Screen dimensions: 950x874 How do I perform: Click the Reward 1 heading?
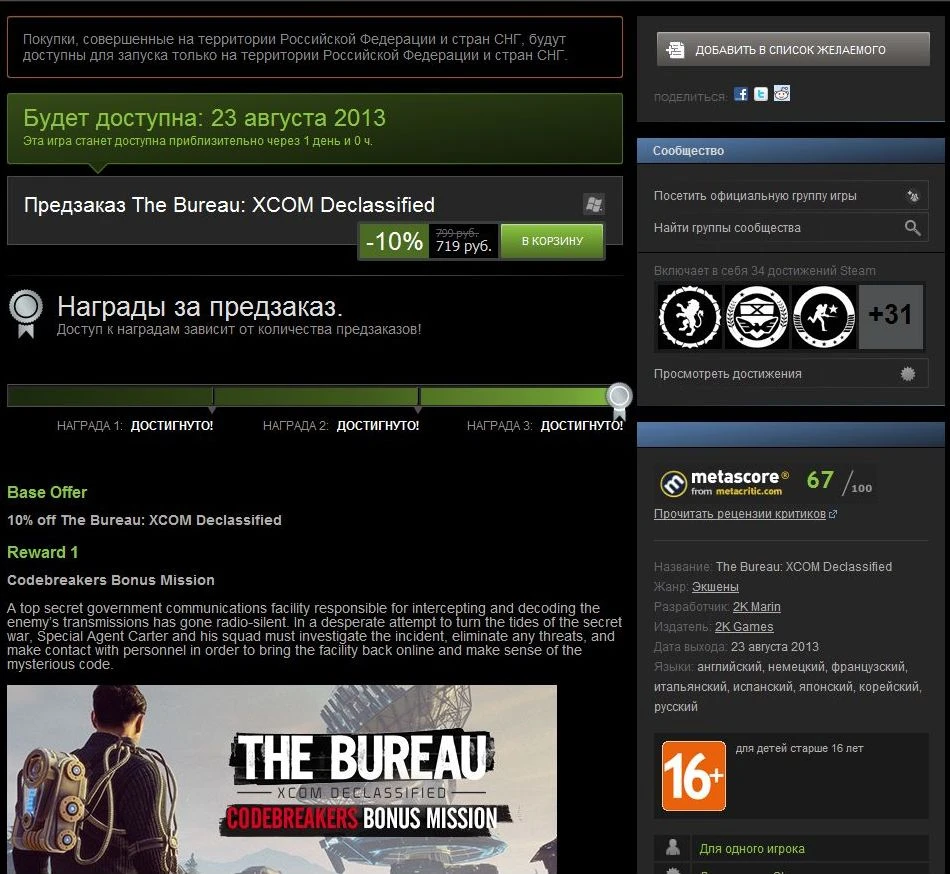(x=42, y=552)
